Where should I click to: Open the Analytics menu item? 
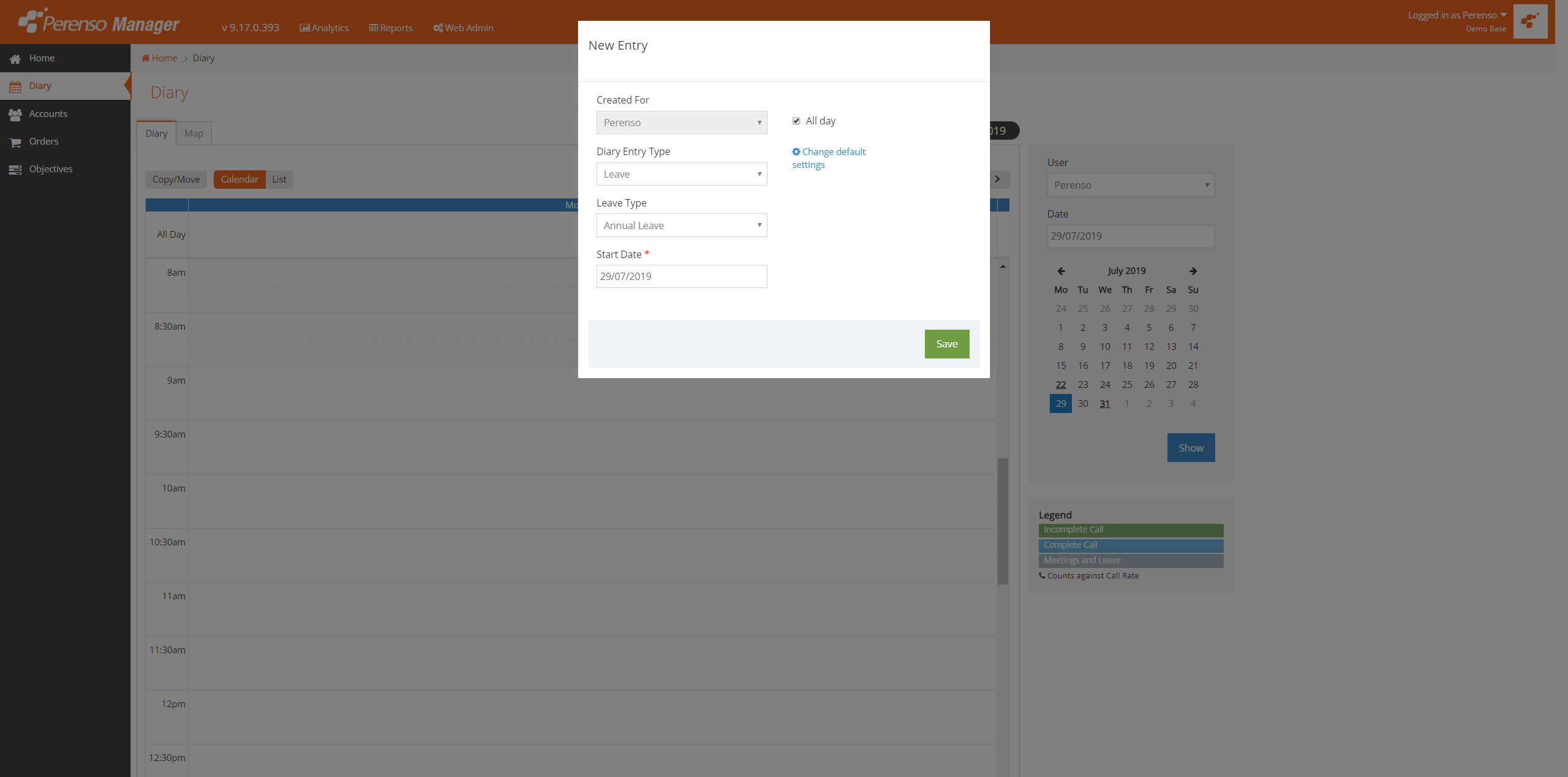pyautogui.click(x=324, y=28)
